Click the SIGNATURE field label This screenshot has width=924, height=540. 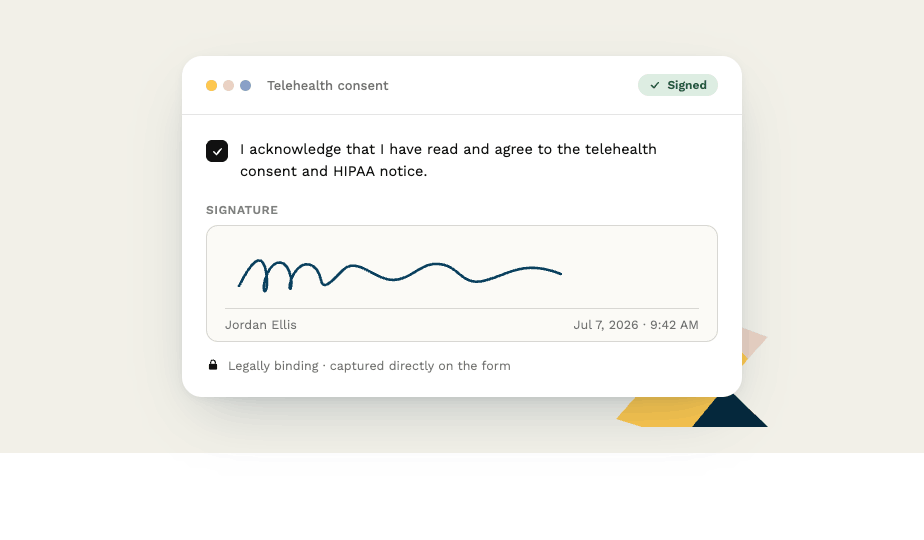242,210
